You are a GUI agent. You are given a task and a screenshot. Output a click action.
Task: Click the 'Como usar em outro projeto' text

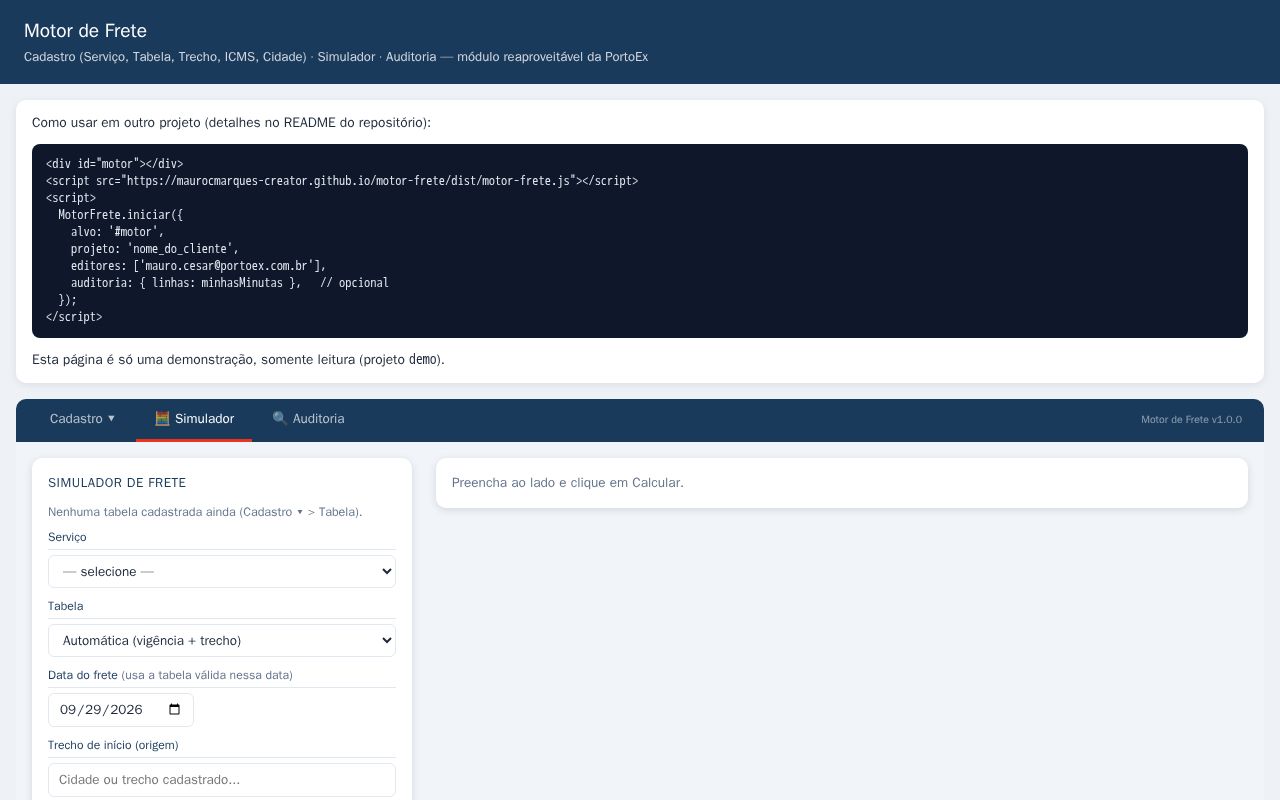[x=231, y=123]
